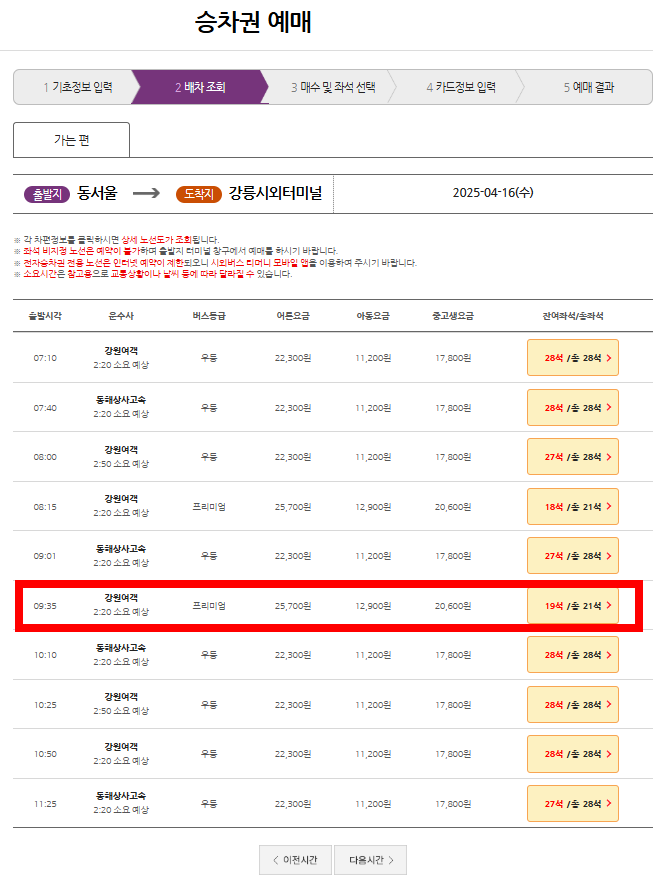Click the 10:50 departure time cell
Image resolution: width=660 pixels, height=882 pixels.
pos(45,754)
